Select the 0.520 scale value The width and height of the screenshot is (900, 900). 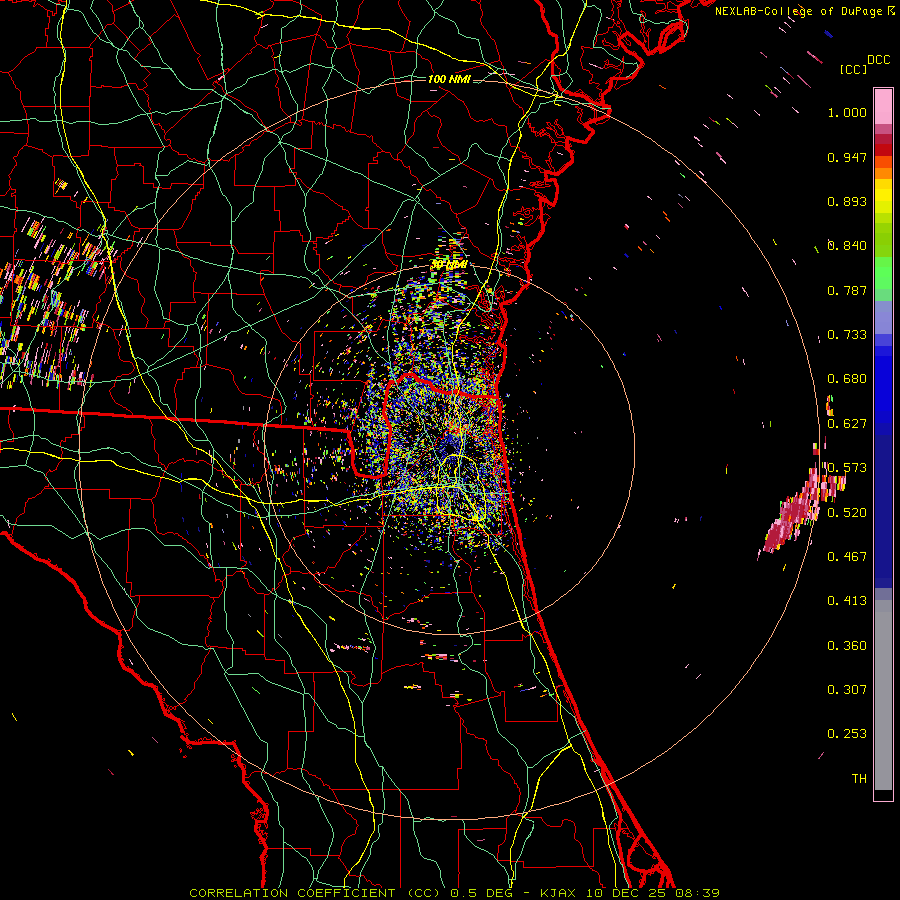click(x=847, y=512)
